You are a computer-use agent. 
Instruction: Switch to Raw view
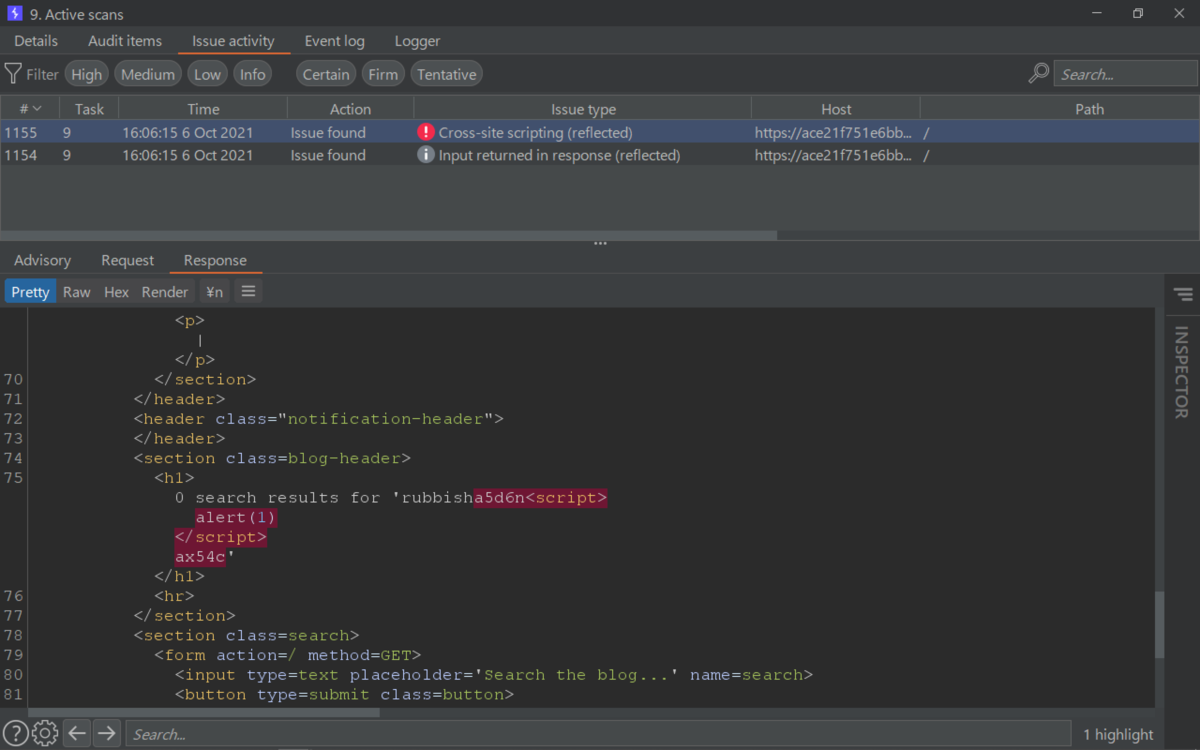(x=77, y=291)
